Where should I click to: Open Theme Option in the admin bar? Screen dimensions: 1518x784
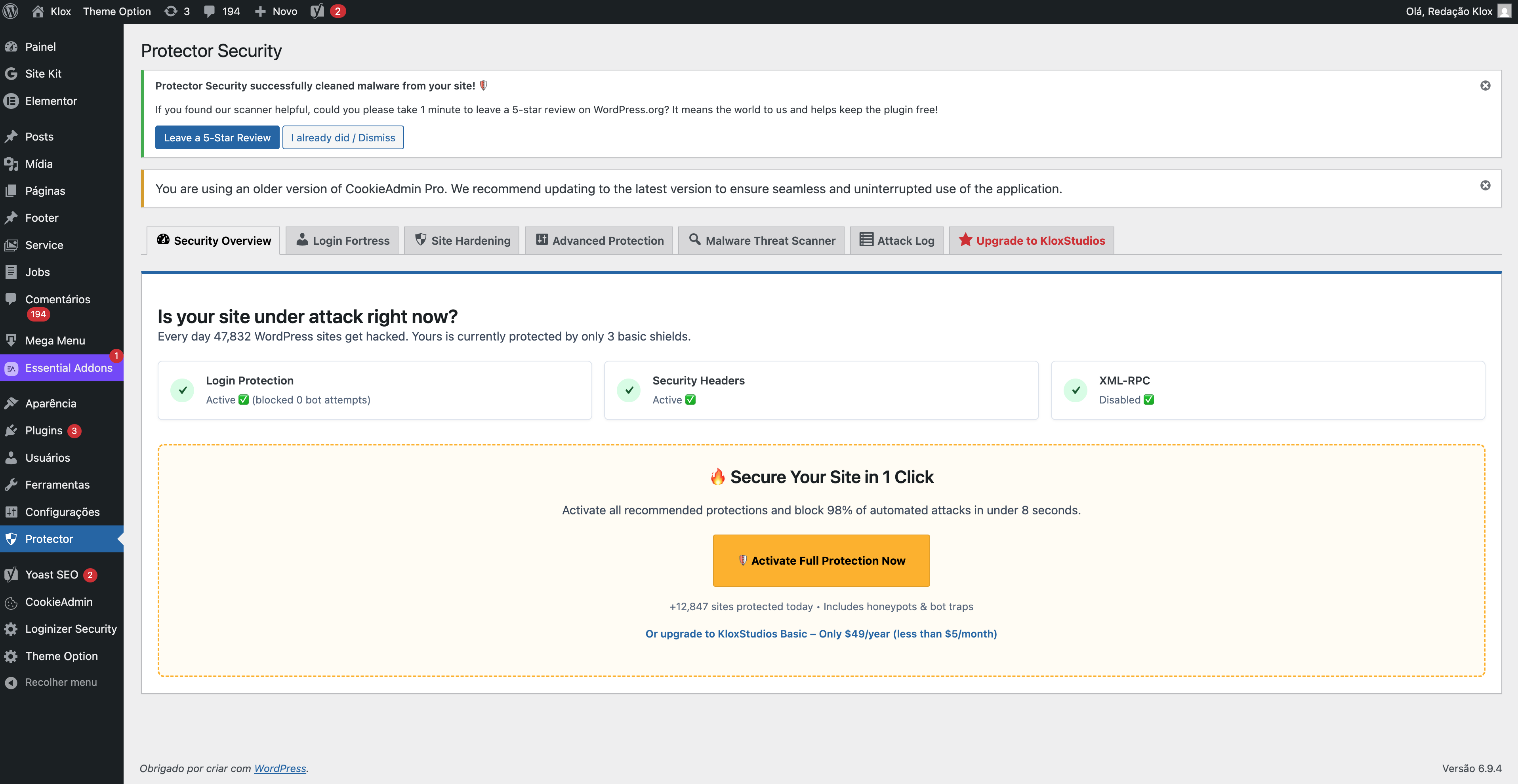(x=117, y=11)
